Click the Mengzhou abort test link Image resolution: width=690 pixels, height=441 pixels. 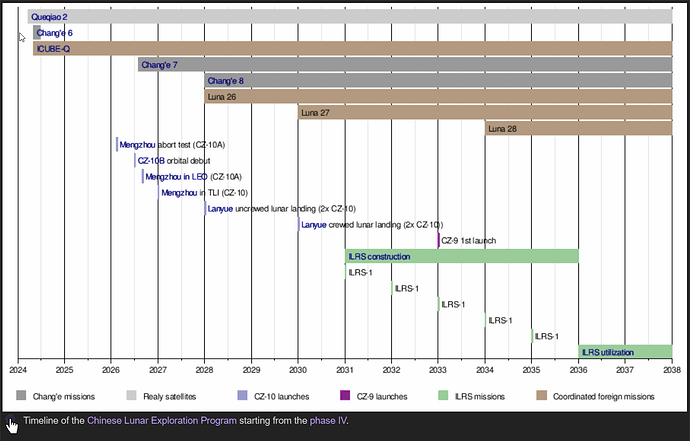(137, 145)
